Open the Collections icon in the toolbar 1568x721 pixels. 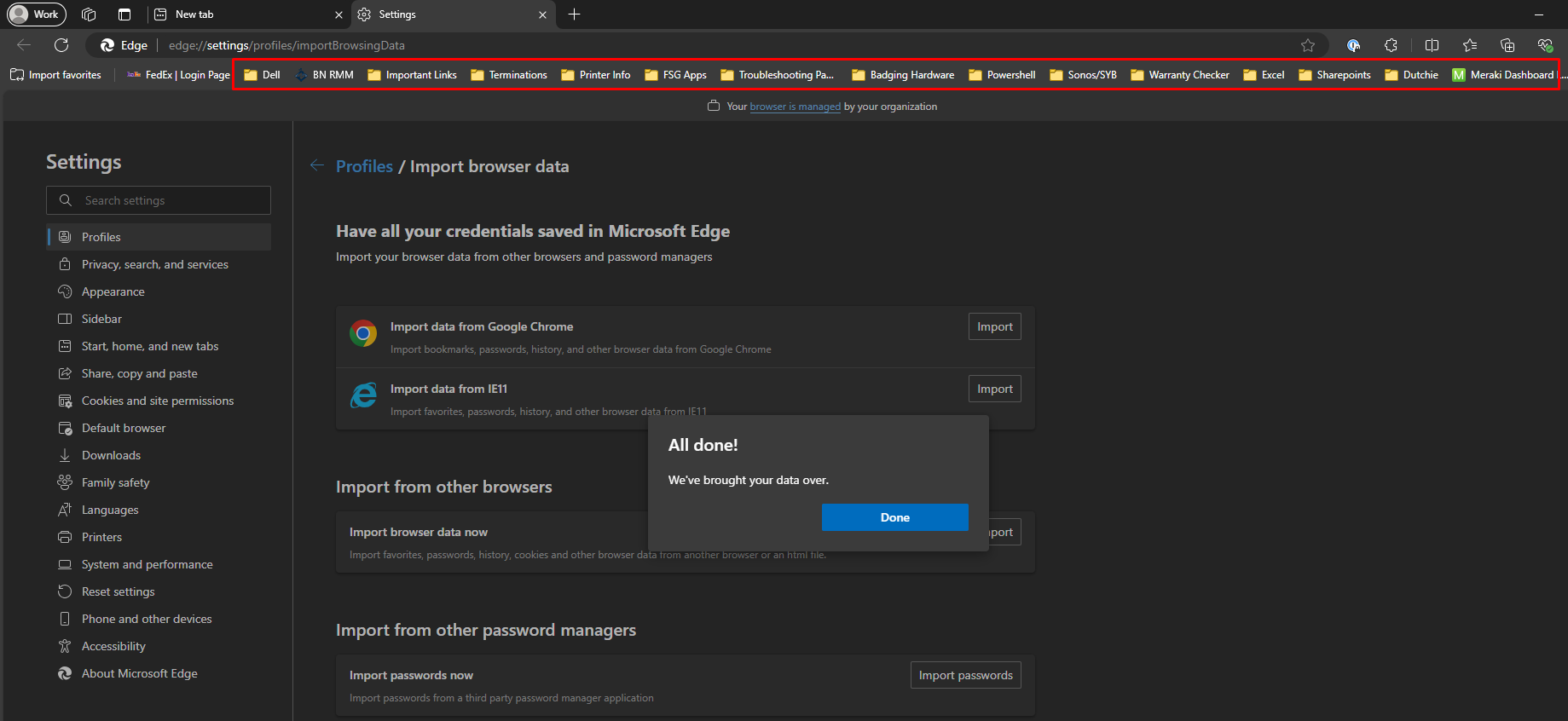point(1507,45)
